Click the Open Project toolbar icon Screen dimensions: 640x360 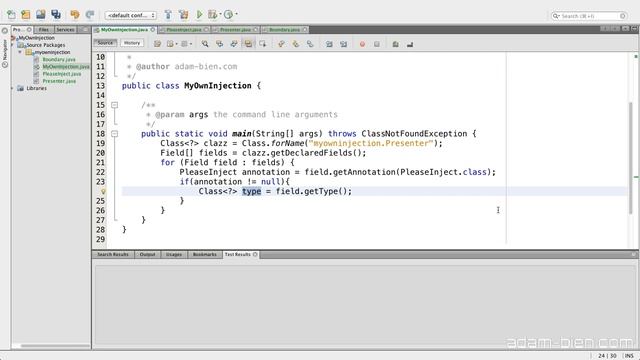coord(40,15)
